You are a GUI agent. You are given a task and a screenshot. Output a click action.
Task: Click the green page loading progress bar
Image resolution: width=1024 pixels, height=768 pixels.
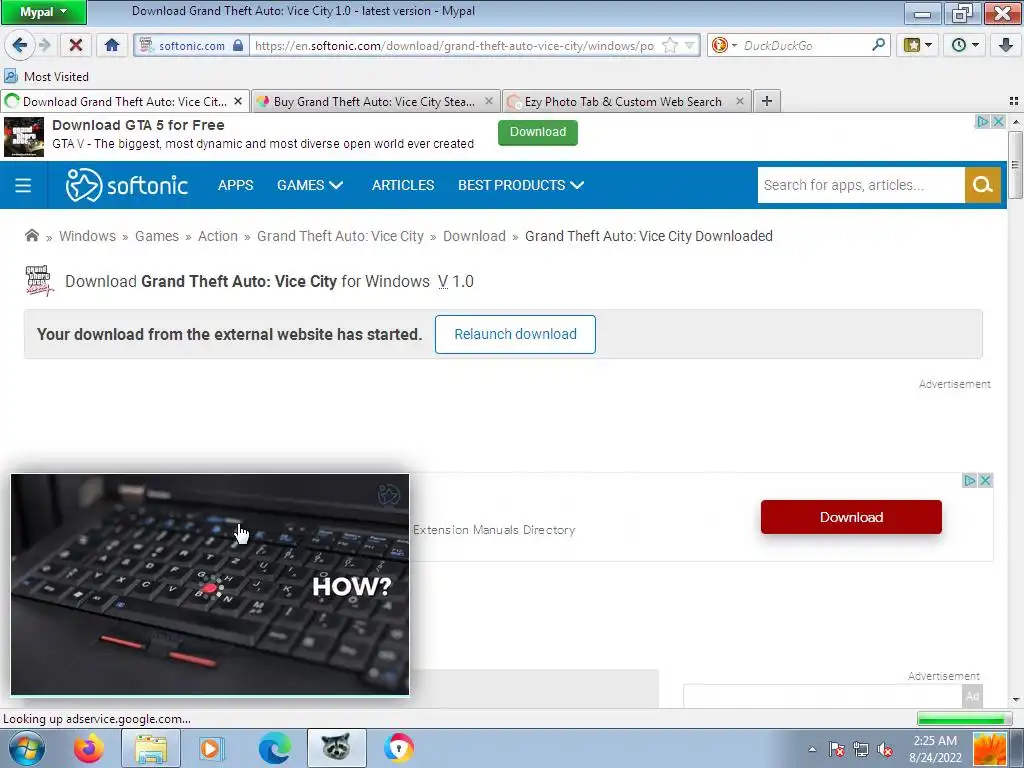[964, 719]
